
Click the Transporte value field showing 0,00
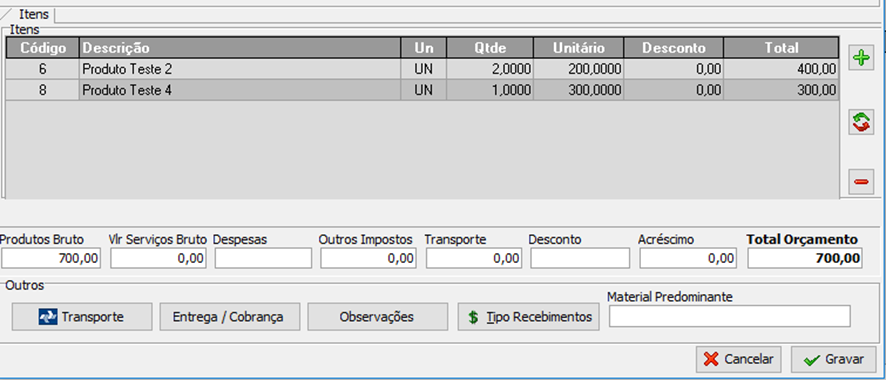pos(474,258)
